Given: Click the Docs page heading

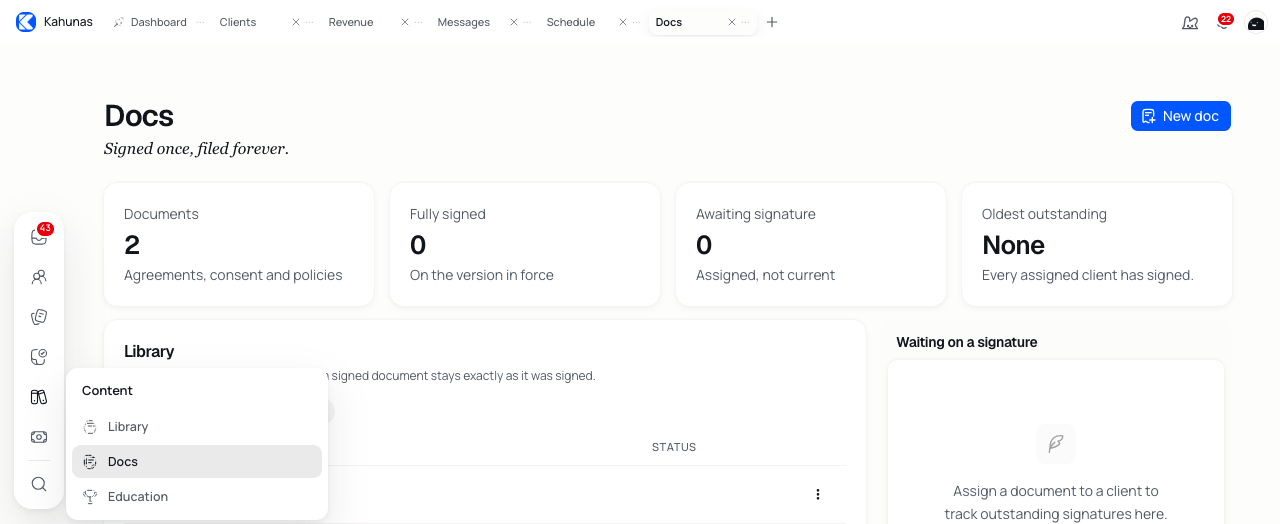Looking at the screenshot, I should [139, 116].
